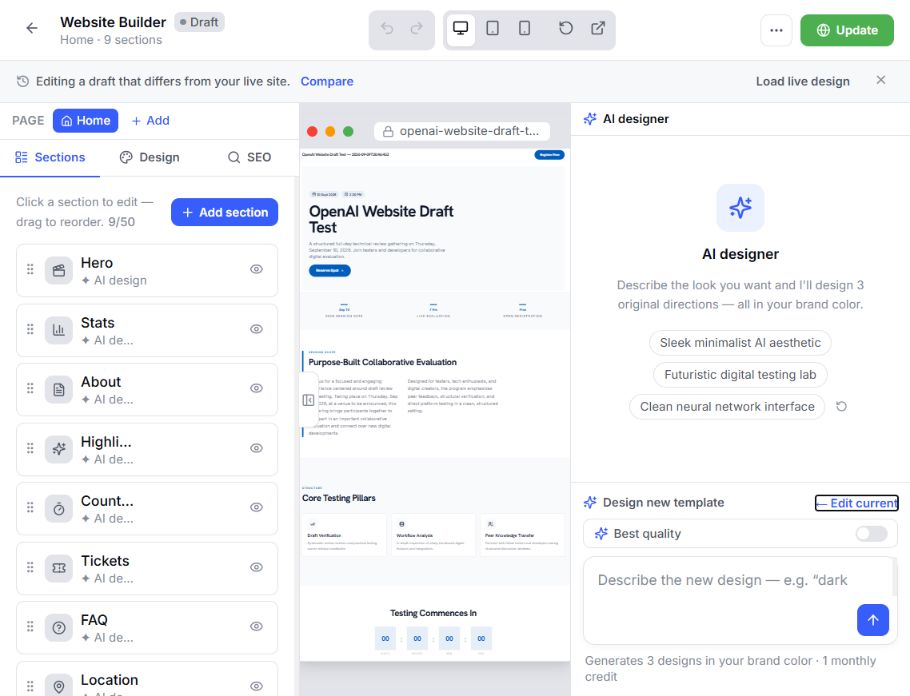Click the Location section pin icon
Screen dimensions: 910x696
coord(59,687)
